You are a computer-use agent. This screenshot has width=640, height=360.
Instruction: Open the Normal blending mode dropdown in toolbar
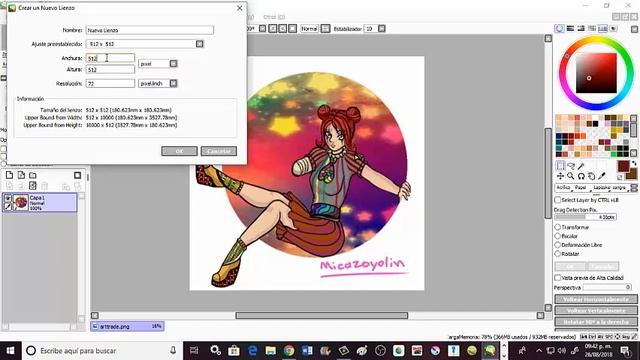point(309,29)
